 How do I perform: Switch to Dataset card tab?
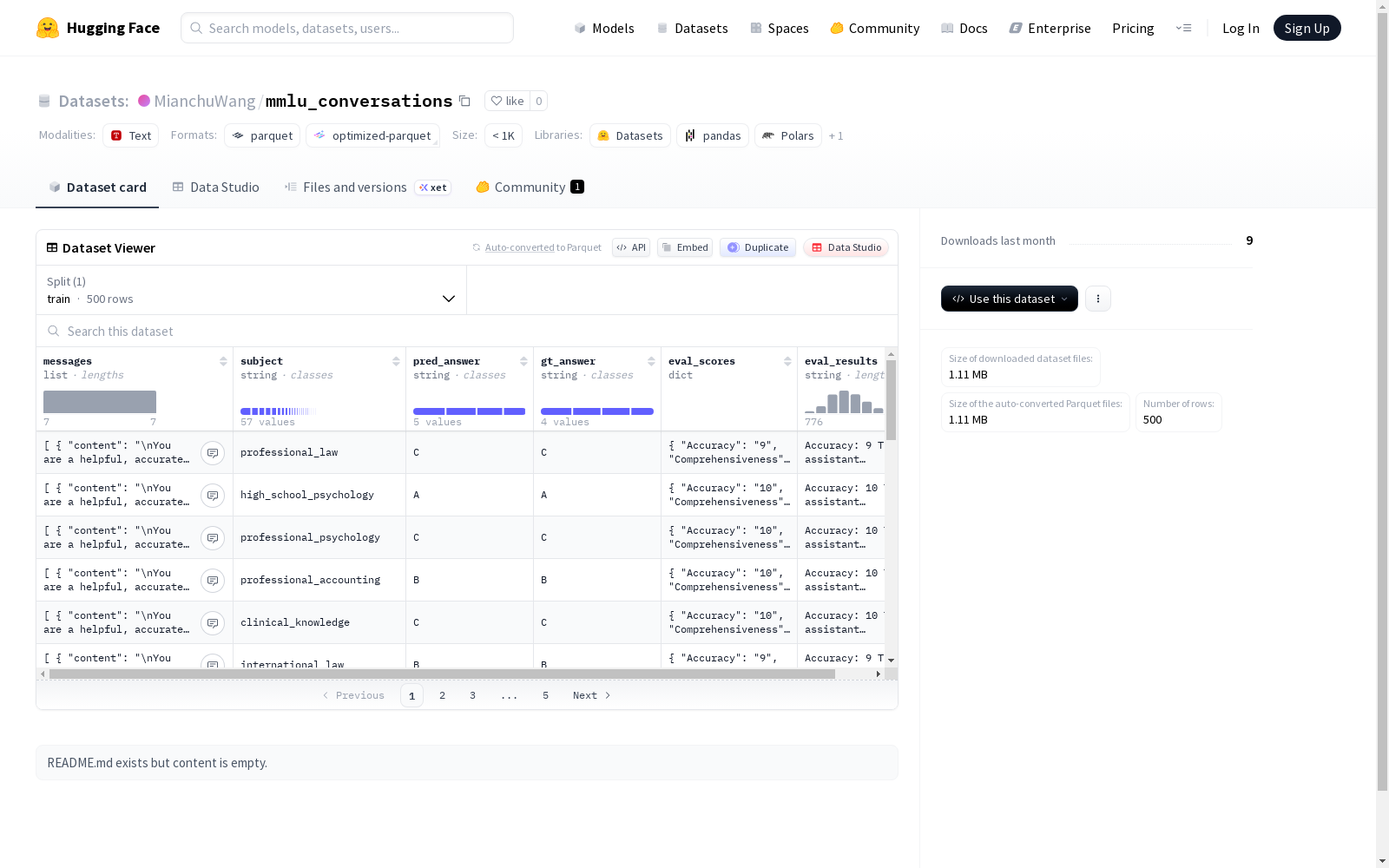(97, 187)
